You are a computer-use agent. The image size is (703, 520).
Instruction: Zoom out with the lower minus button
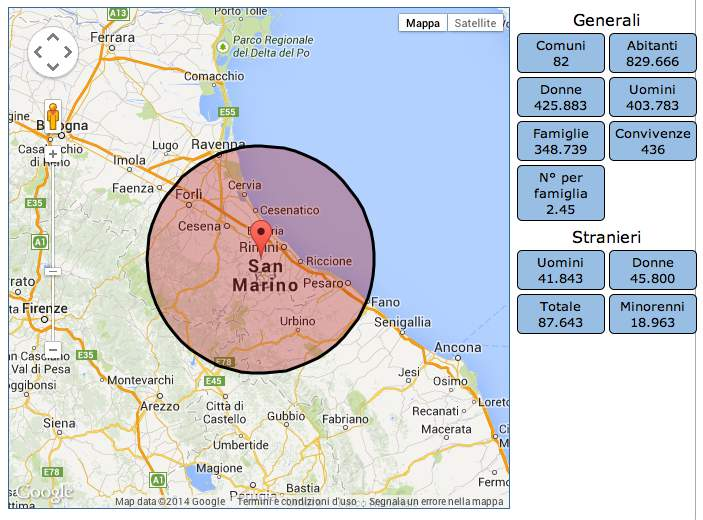tap(53, 350)
